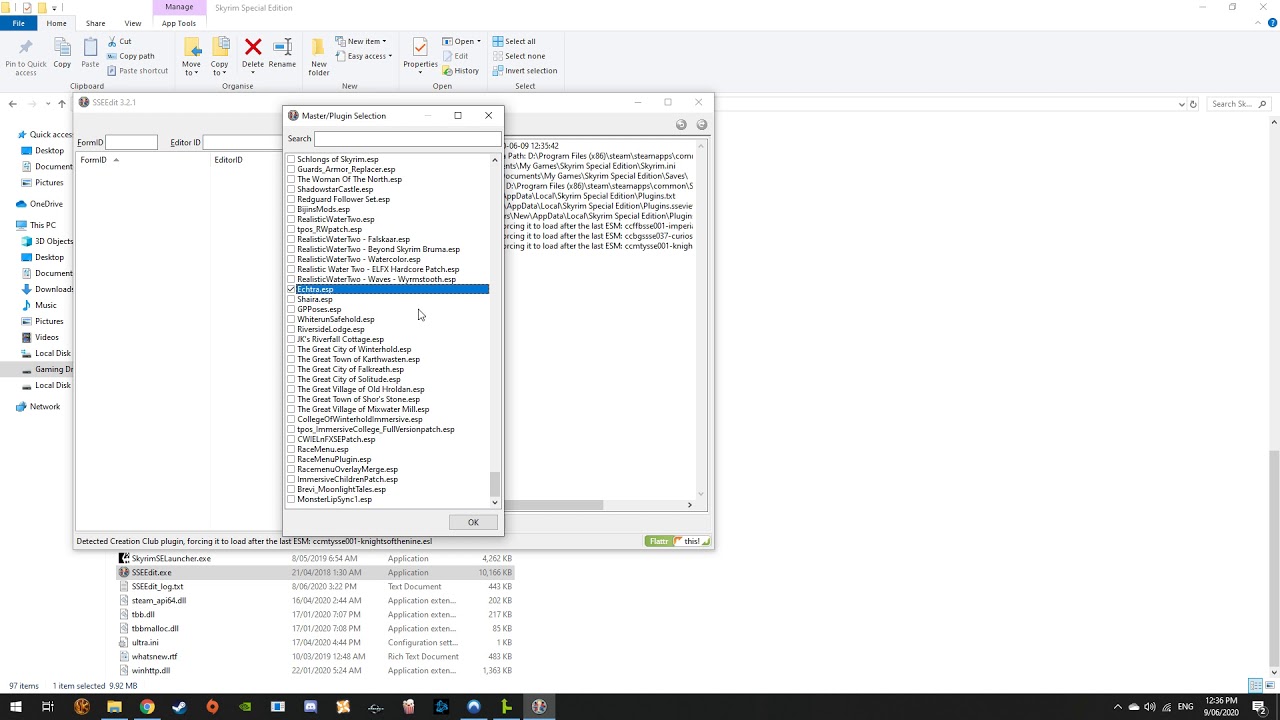Click the Flattr this button in SSEEdit
The width and height of the screenshot is (1280, 720).
(x=678, y=541)
